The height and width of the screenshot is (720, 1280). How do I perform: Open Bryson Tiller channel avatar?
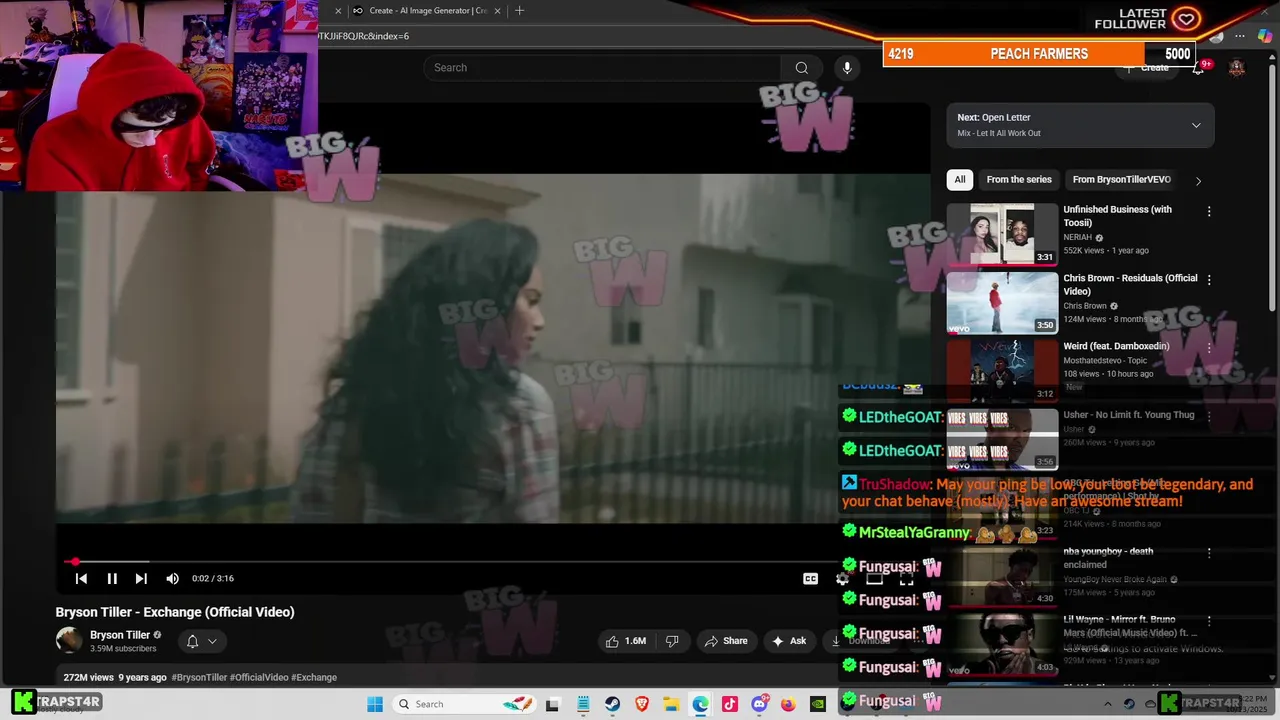pyautogui.click(x=69, y=641)
